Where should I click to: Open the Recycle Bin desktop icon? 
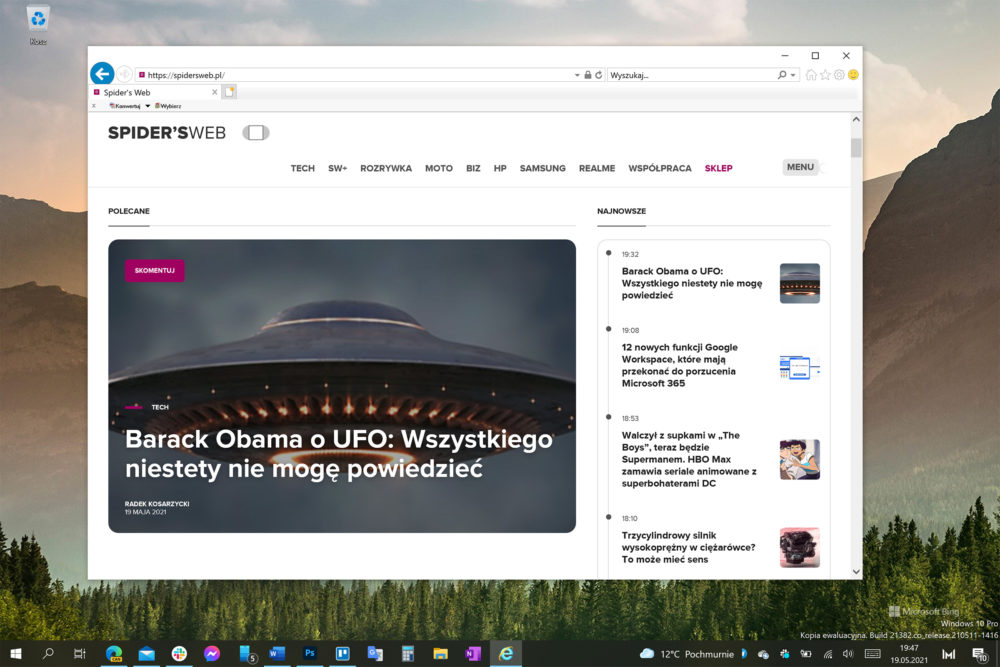(38, 24)
